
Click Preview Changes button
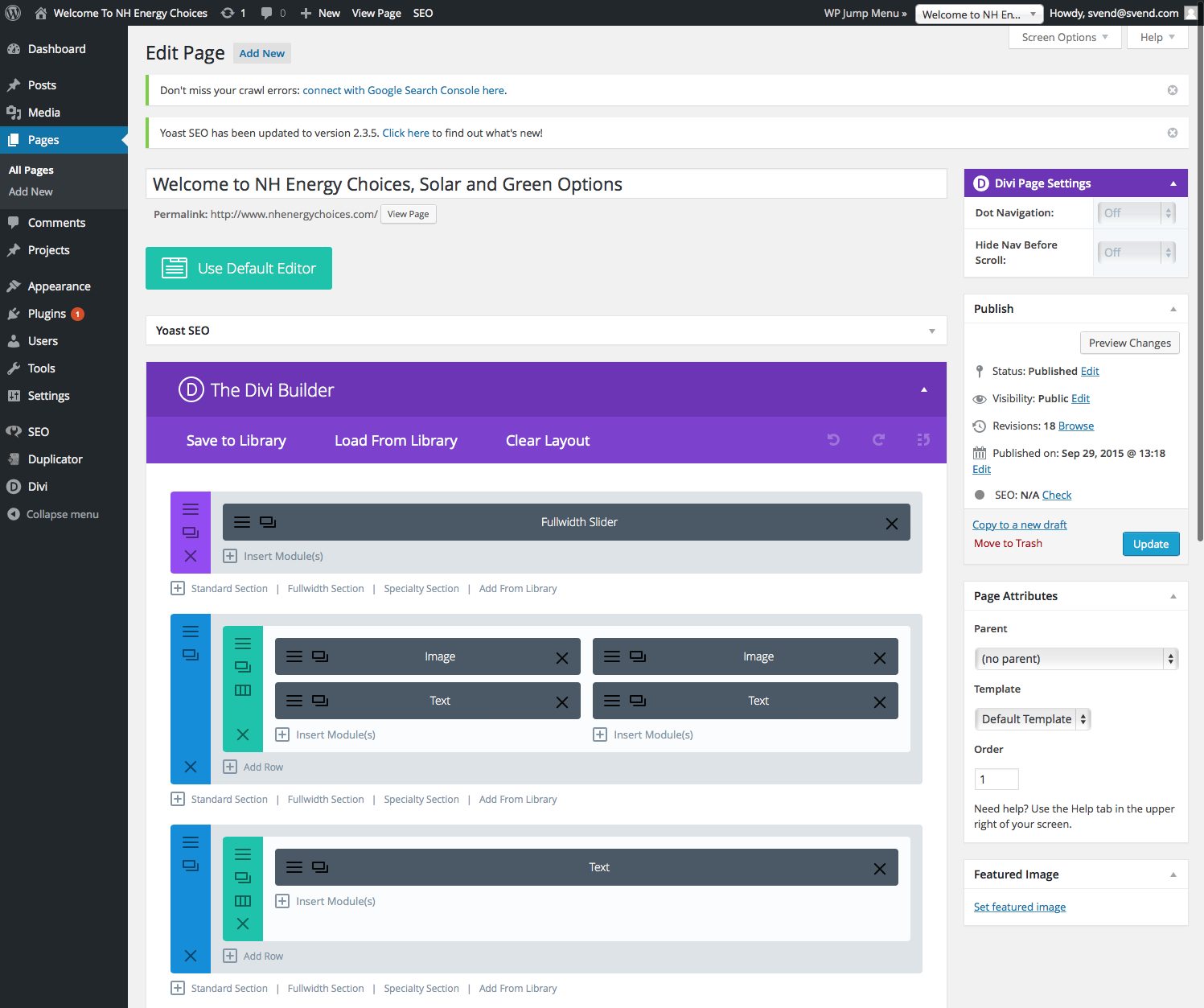pyautogui.click(x=1130, y=343)
